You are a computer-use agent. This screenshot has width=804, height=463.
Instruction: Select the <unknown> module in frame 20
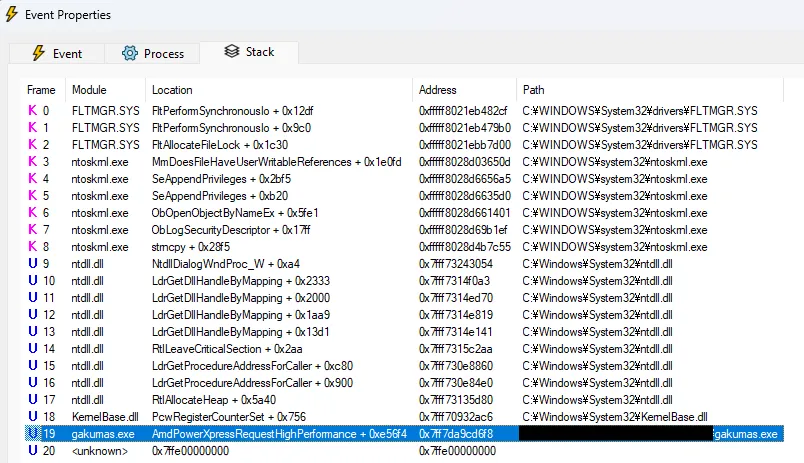click(100, 451)
